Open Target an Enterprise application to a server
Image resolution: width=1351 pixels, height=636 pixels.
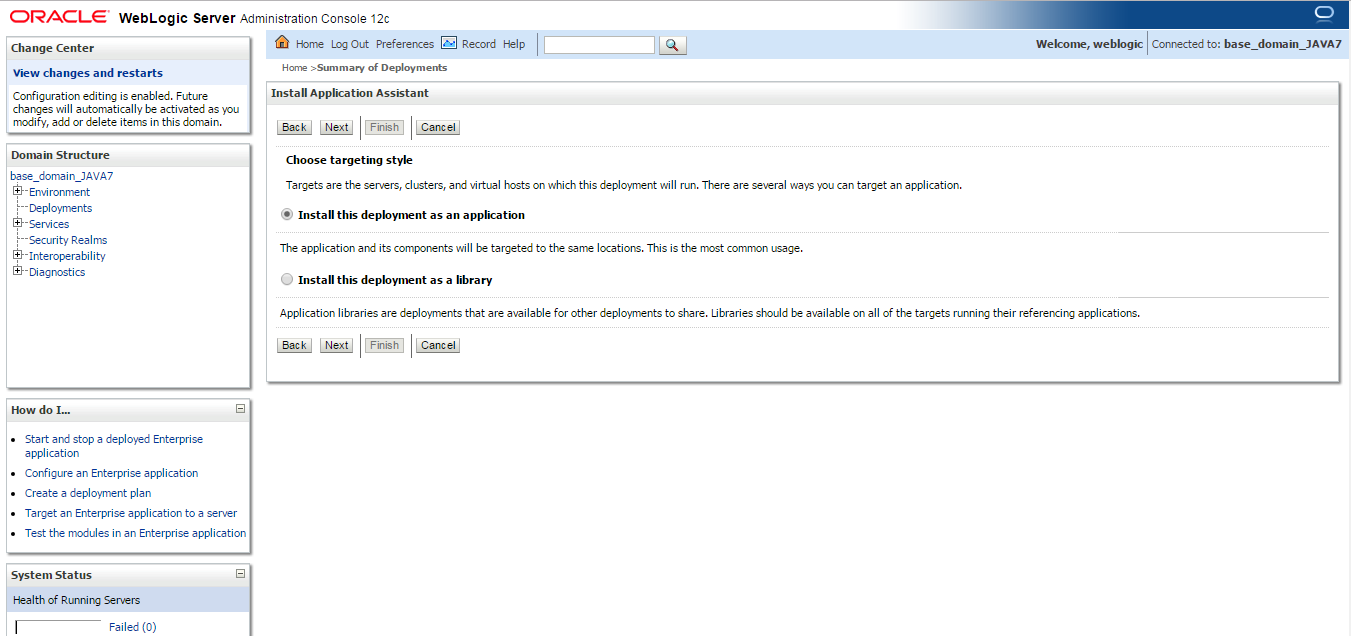click(x=131, y=513)
